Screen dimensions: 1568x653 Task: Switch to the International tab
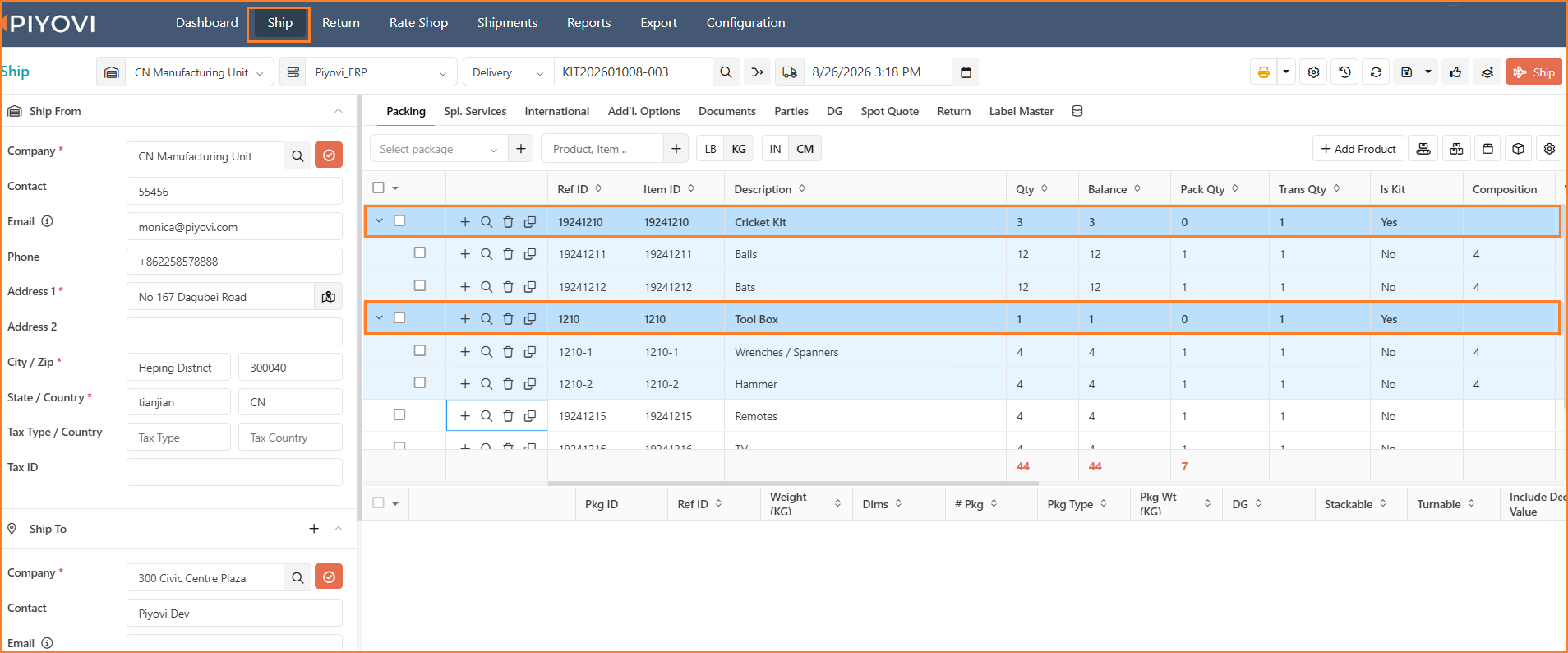click(x=557, y=111)
